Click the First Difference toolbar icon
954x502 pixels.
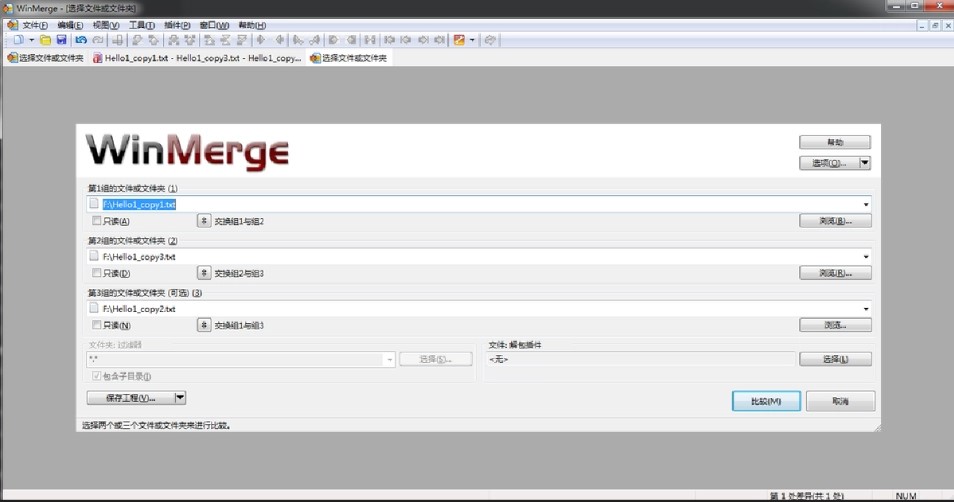pyautogui.click(x=209, y=40)
